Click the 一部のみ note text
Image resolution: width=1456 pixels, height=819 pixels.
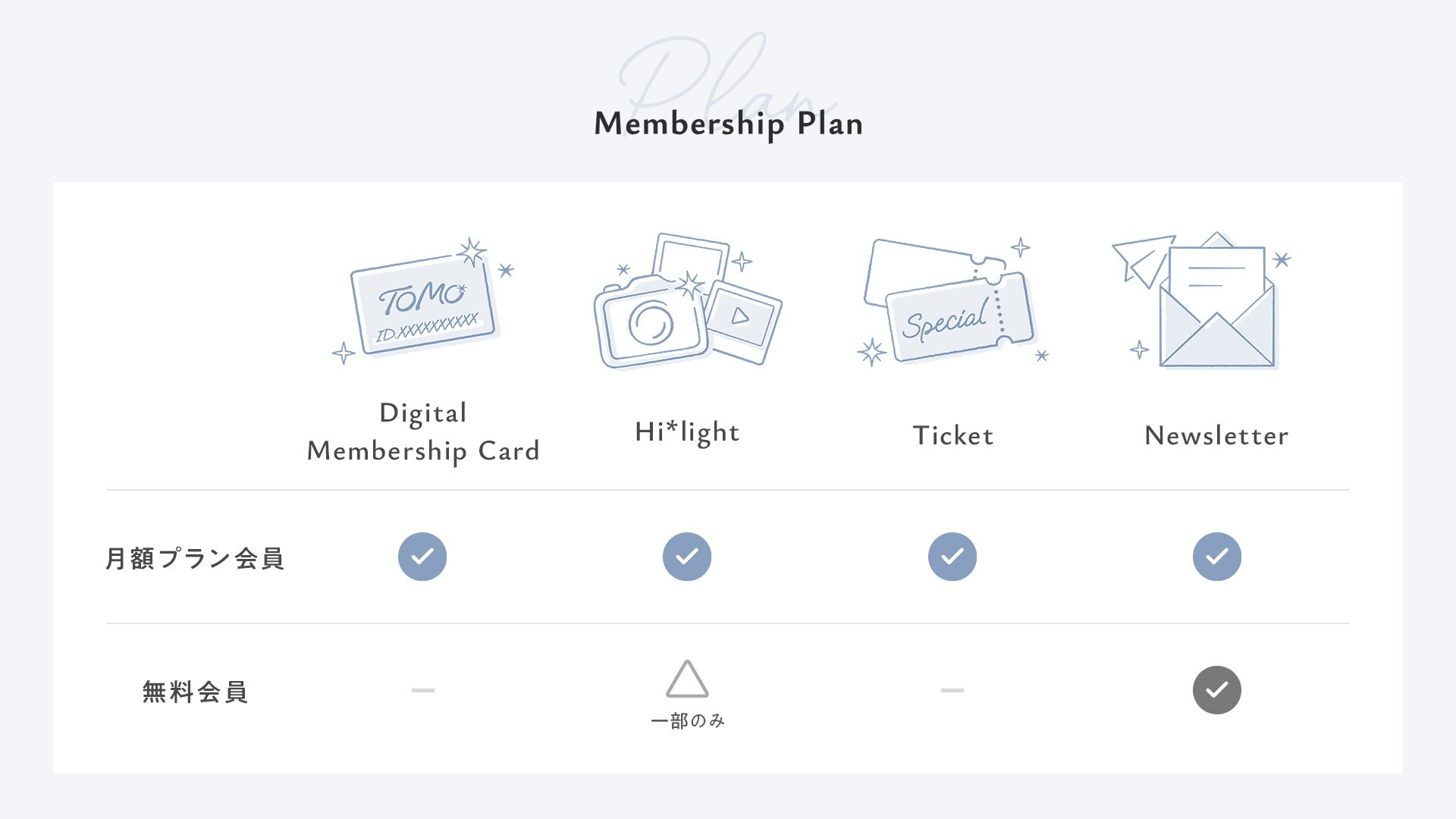coord(688,720)
